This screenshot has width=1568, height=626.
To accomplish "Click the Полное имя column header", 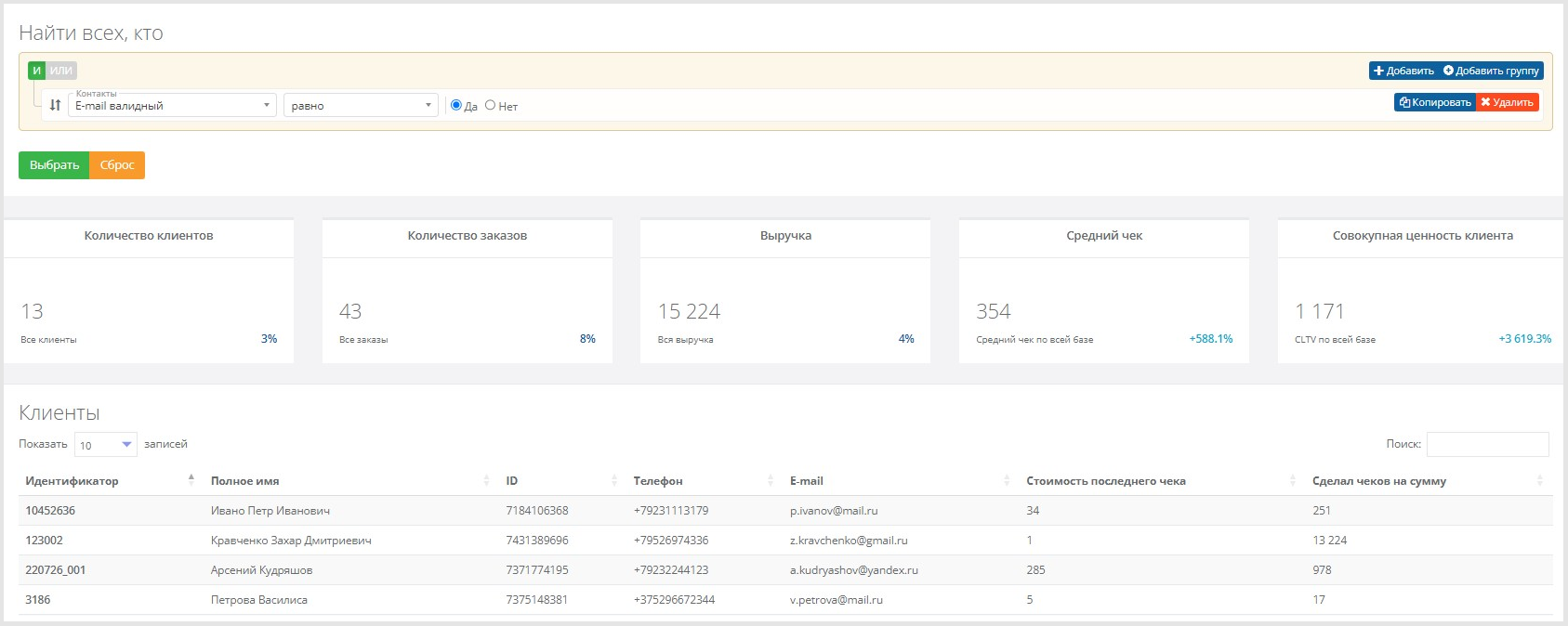I will (245, 481).
